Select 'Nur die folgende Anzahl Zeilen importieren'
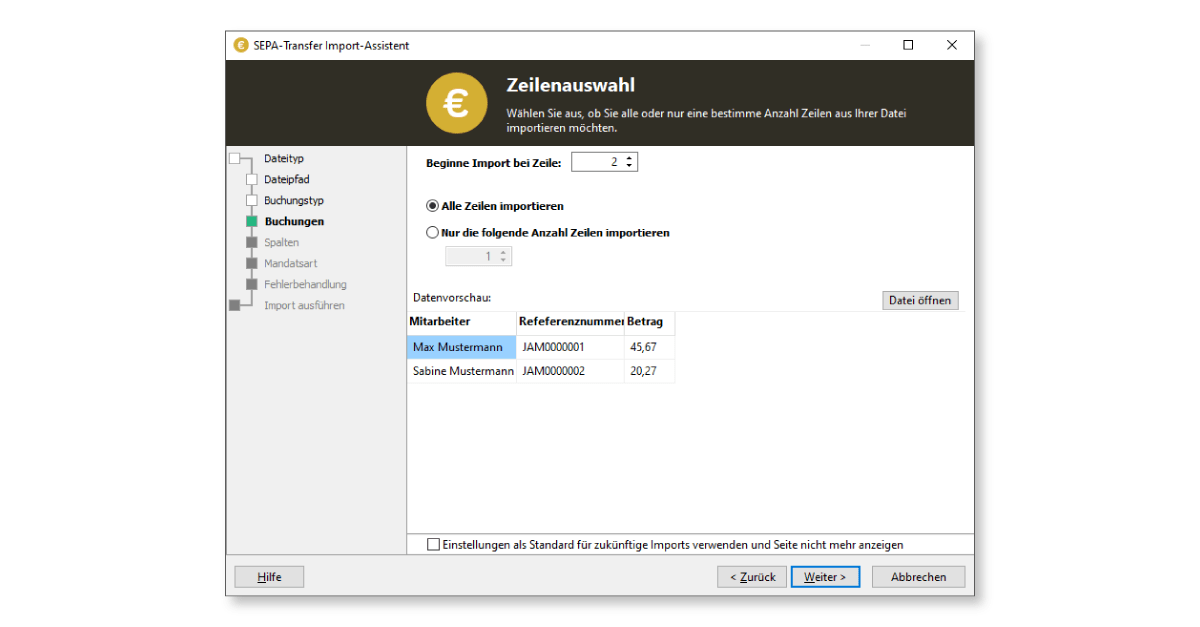 (x=548, y=232)
